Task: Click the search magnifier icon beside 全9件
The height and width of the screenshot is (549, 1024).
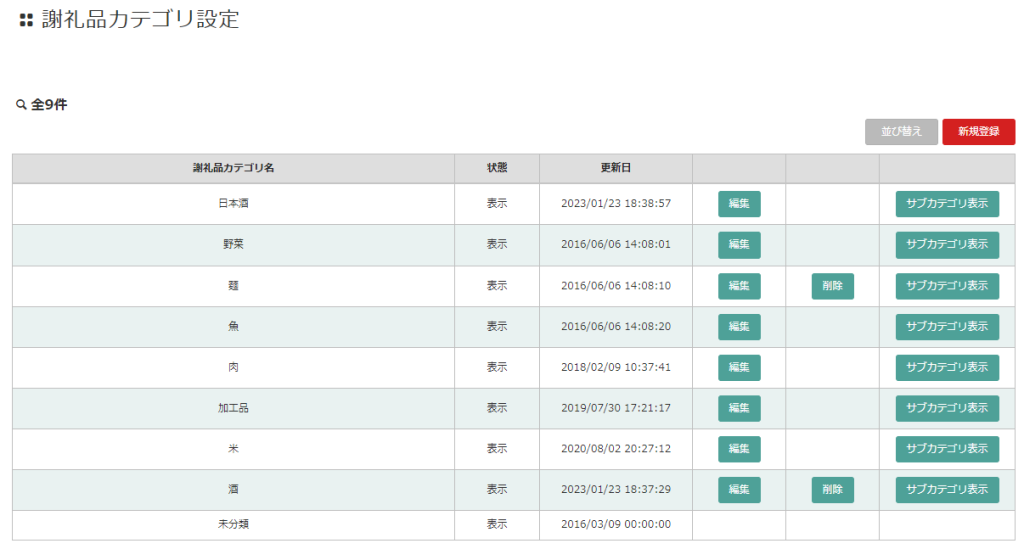Action: click(x=21, y=105)
